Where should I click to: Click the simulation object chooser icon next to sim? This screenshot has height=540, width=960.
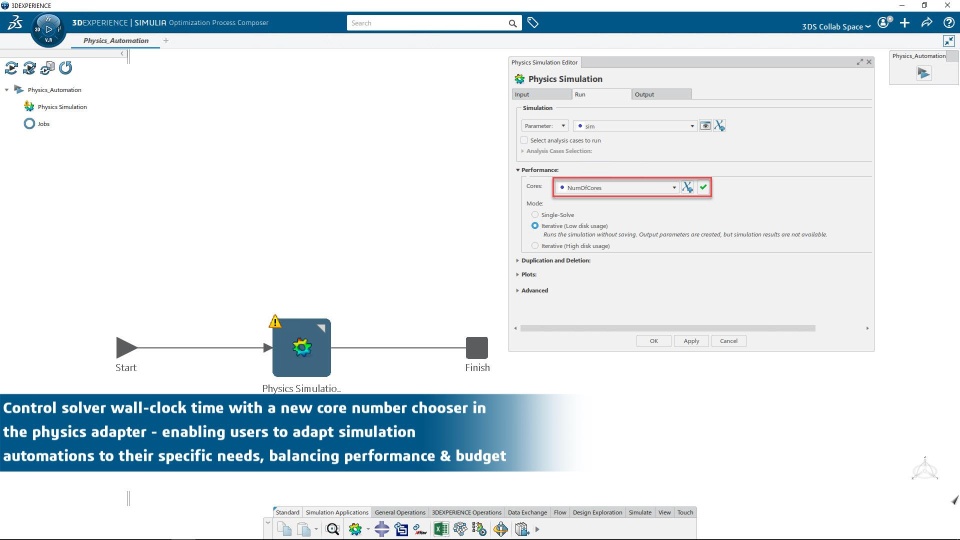[x=705, y=126]
